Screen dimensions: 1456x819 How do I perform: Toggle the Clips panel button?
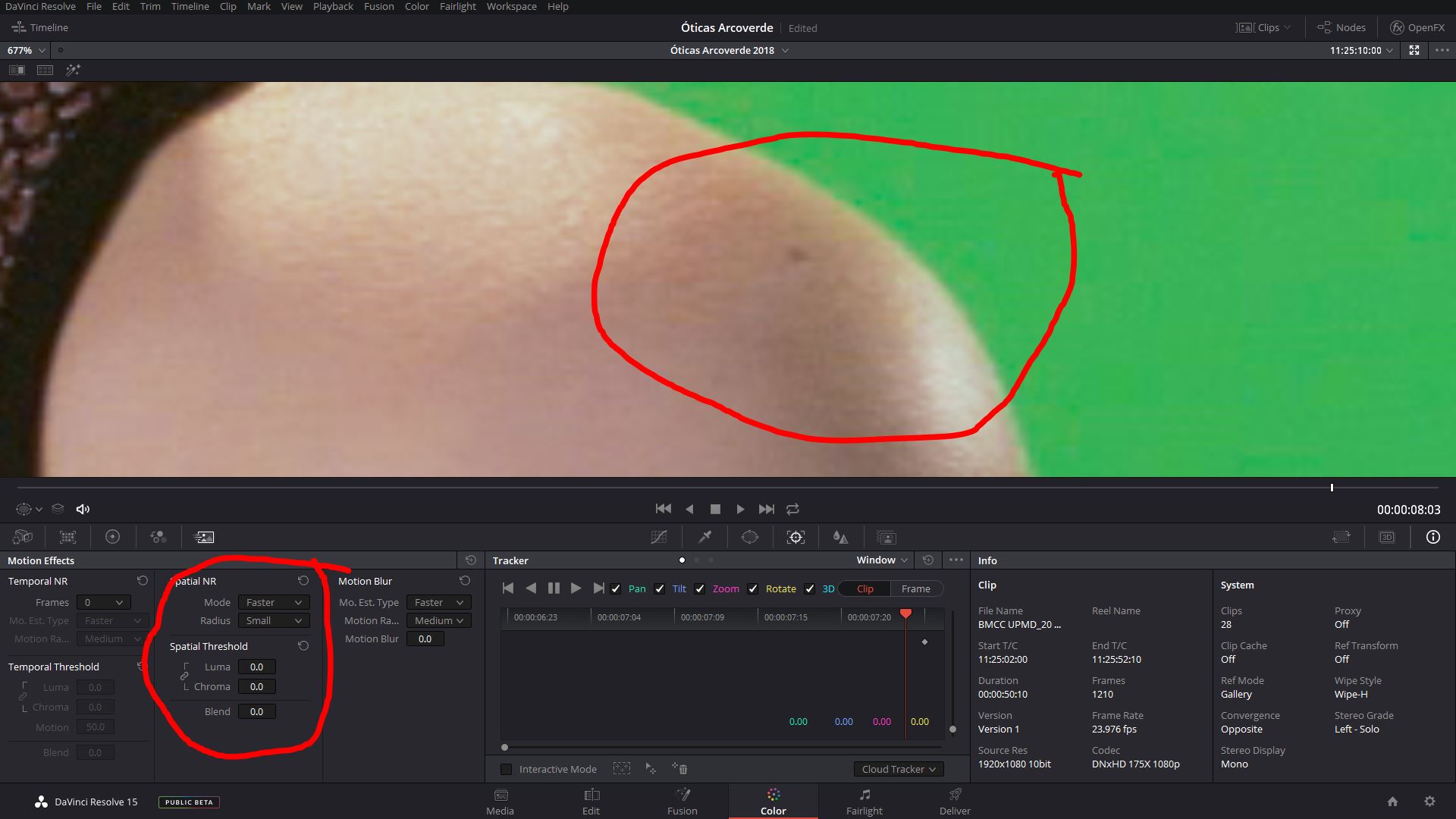(1263, 27)
